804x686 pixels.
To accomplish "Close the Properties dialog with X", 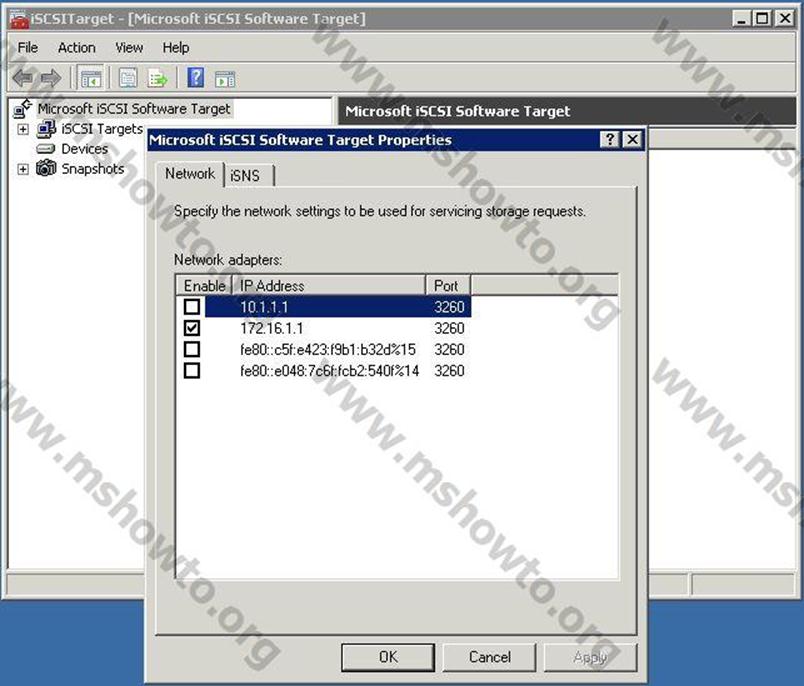I will (633, 139).
